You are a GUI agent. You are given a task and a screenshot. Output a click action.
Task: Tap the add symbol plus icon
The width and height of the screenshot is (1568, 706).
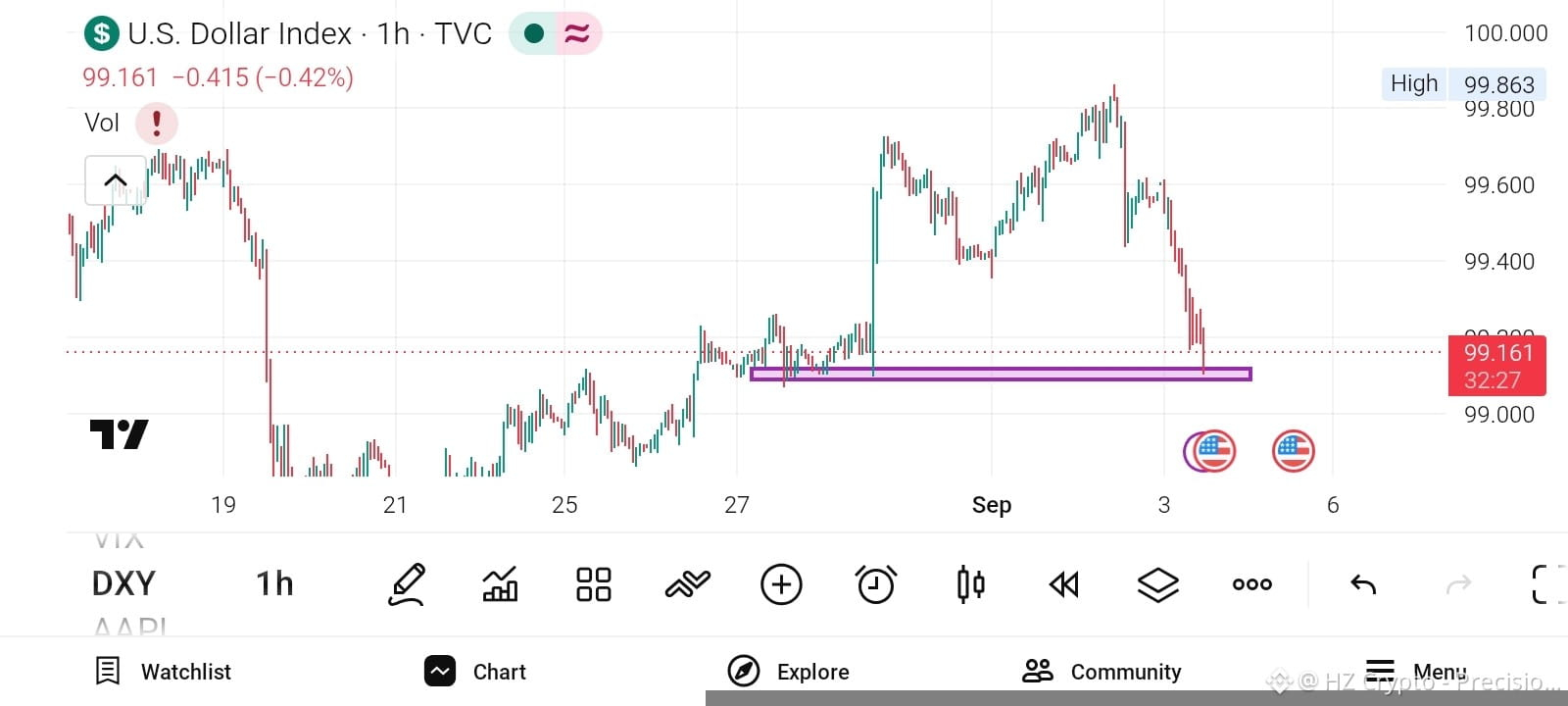781,584
